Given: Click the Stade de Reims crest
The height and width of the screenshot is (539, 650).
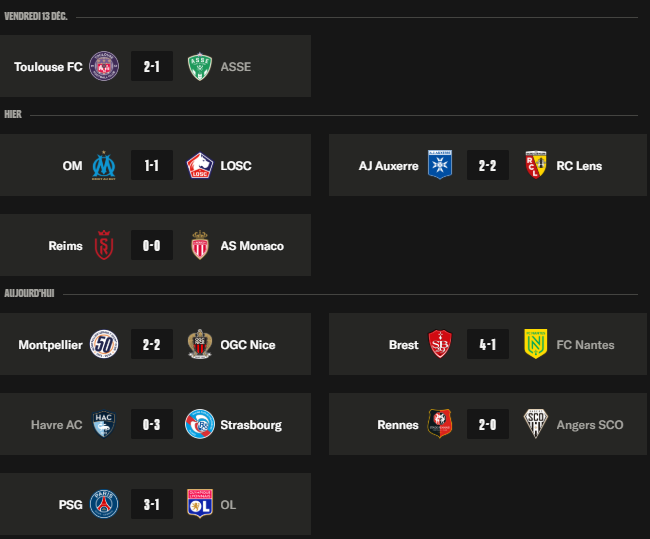Looking at the screenshot, I should pos(104,246).
